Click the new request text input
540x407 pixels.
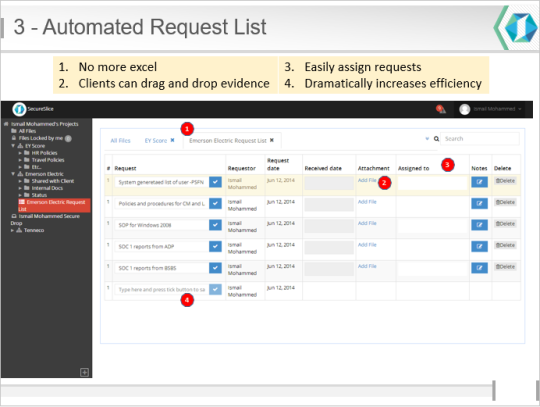pyautogui.click(x=162, y=290)
